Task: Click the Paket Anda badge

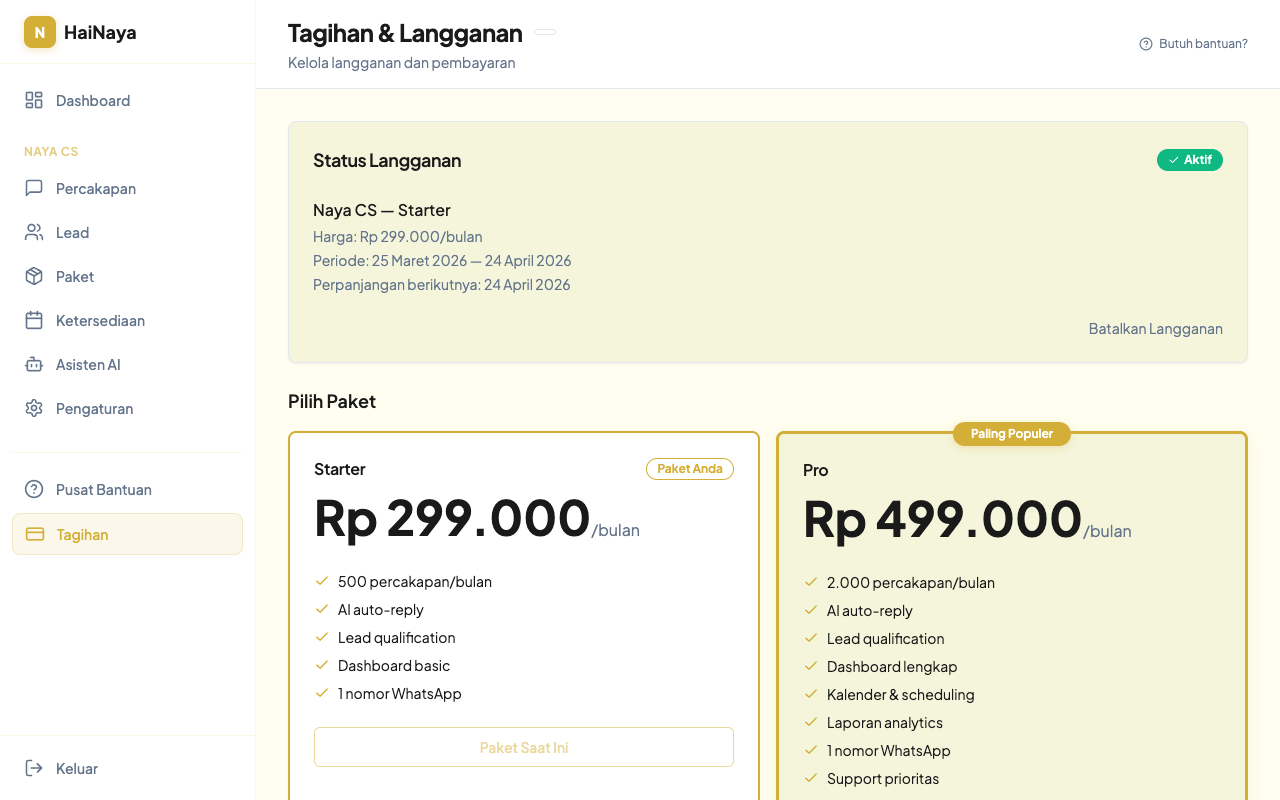Action: click(689, 469)
